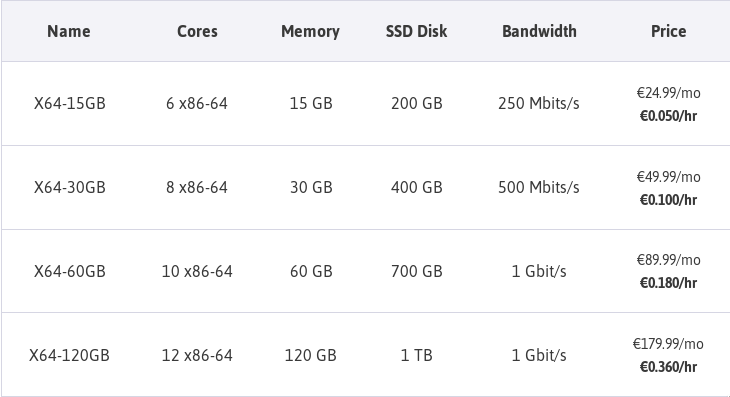Viewport: 730px width, 397px height.
Task: Click the Cores column header
Action: [x=197, y=31]
